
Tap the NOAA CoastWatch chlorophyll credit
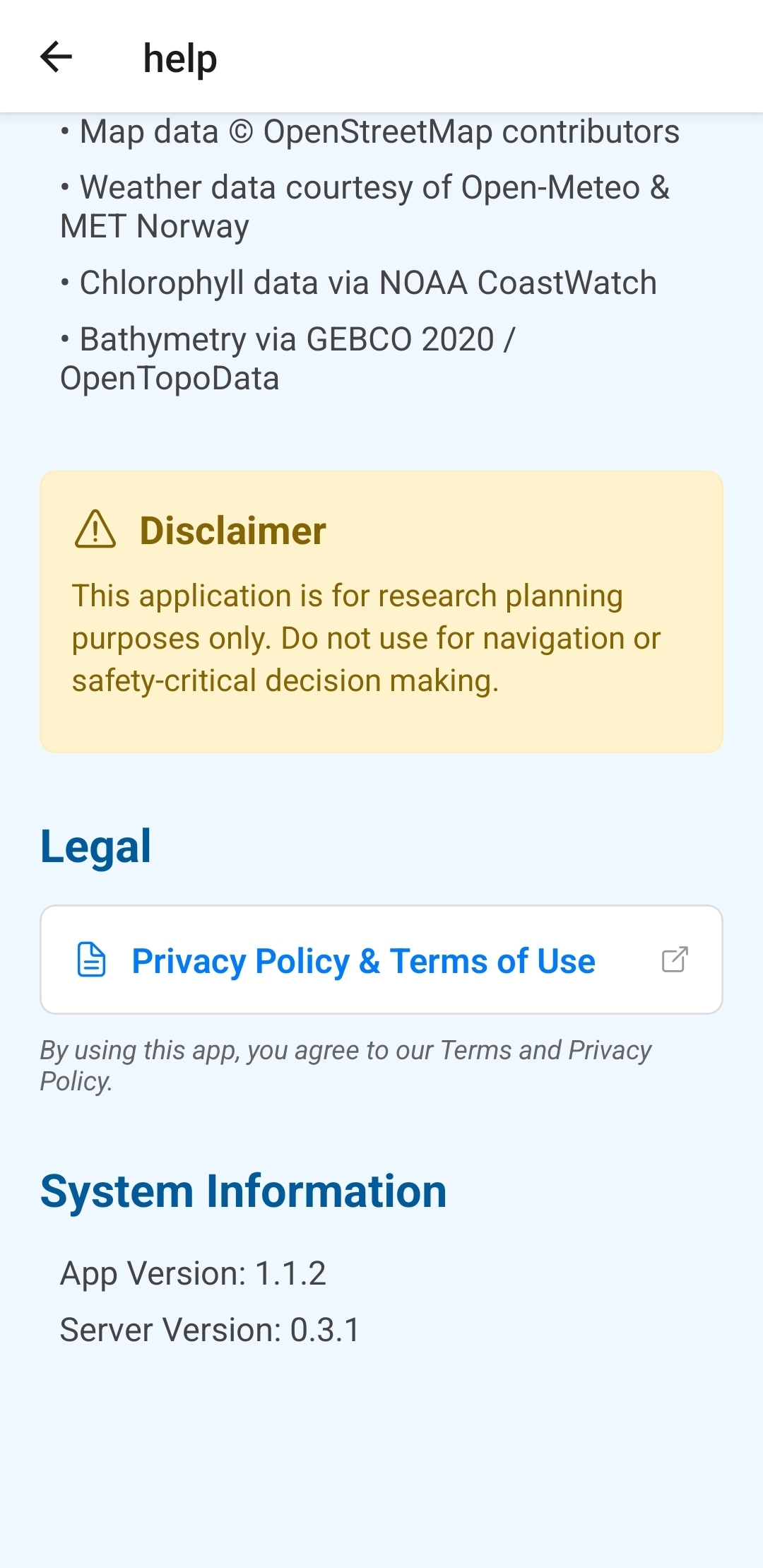367,283
